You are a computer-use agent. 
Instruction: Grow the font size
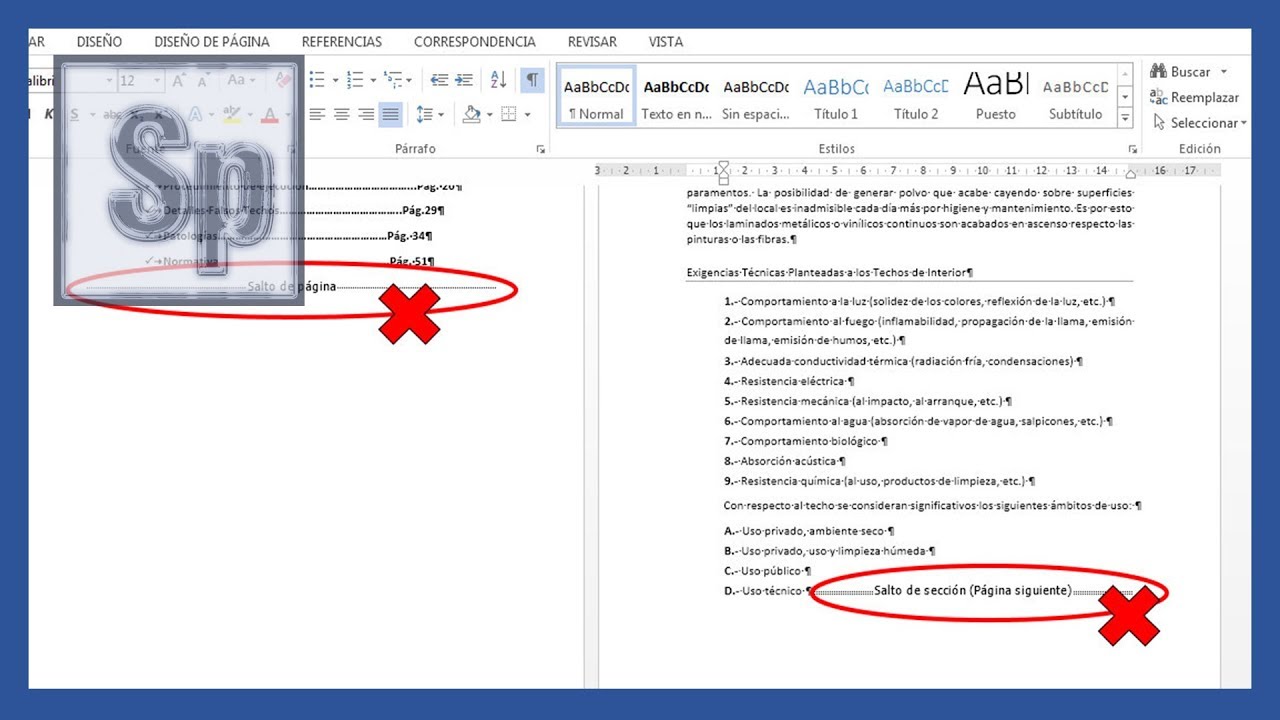[178, 80]
